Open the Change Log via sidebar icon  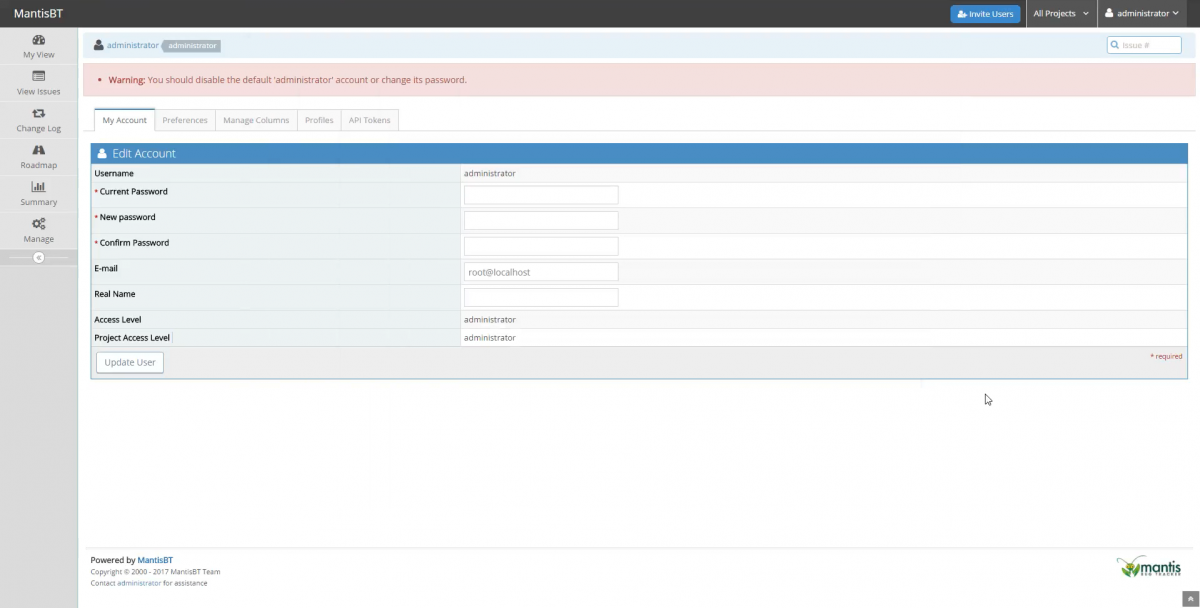(38, 120)
